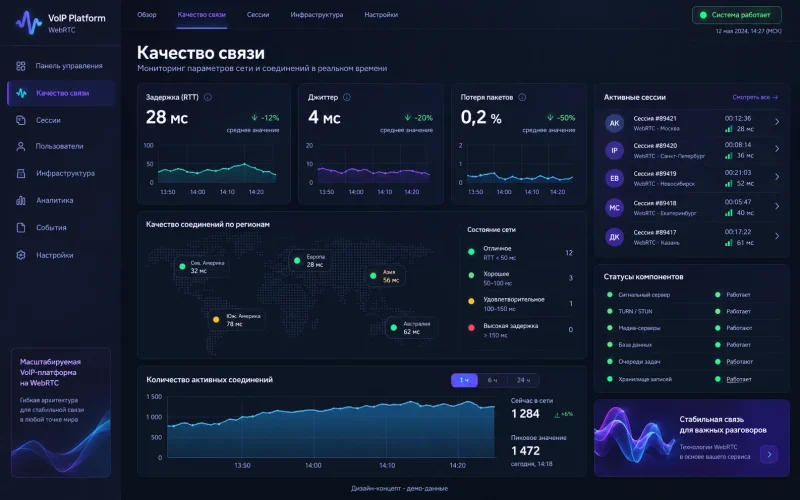Image resolution: width=800 pixels, height=500 pixels.
Task: Click the Сессии sidebar icon
Action: point(21,120)
